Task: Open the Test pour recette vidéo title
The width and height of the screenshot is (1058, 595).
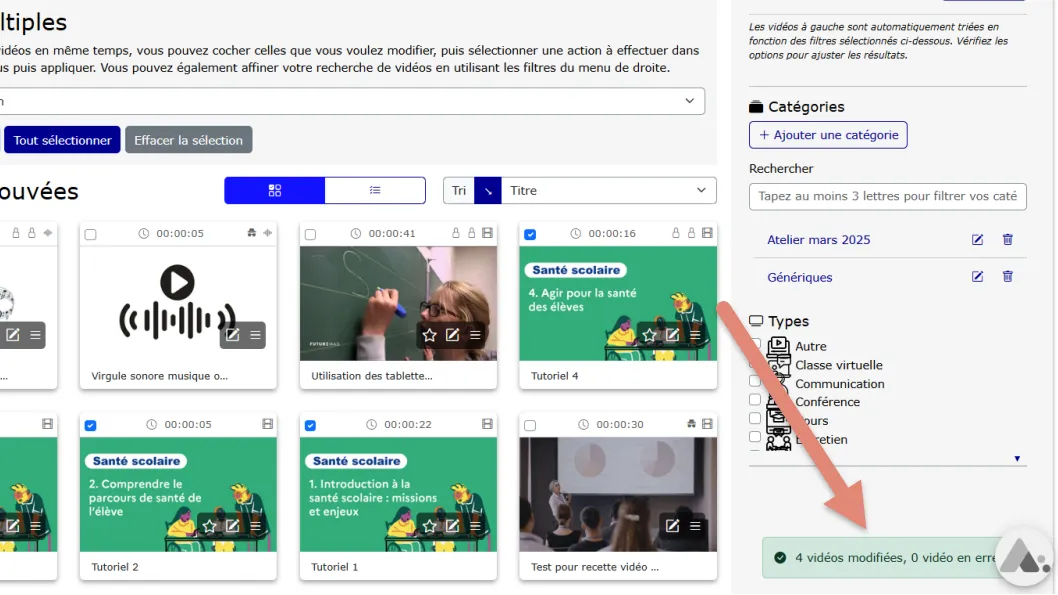Action: point(594,567)
